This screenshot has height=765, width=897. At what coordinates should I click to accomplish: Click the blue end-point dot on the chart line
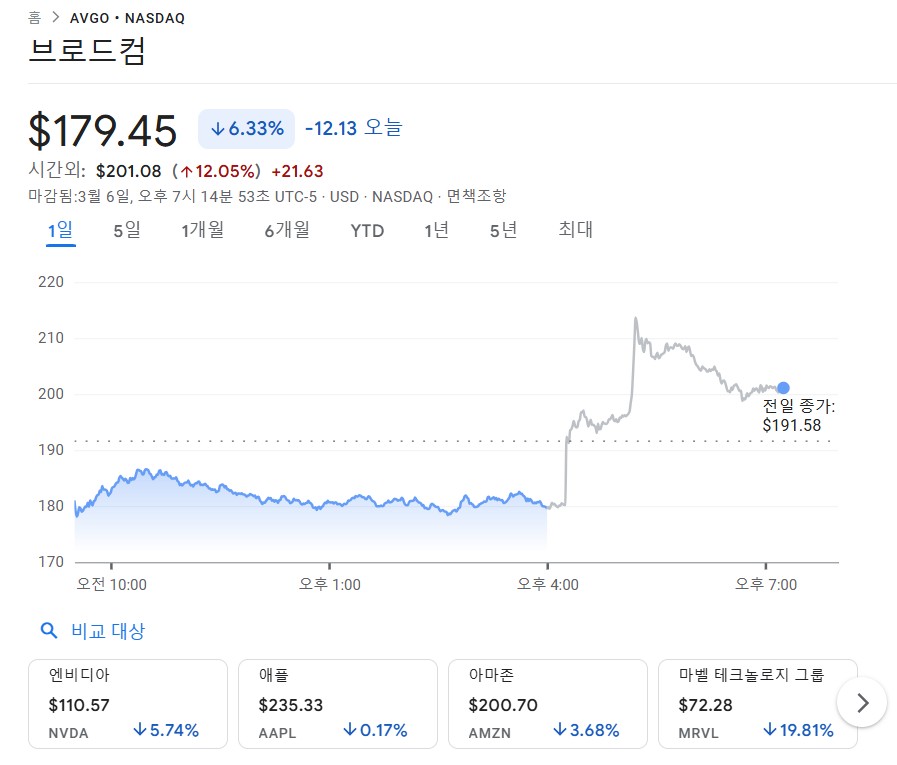tap(783, 388)
